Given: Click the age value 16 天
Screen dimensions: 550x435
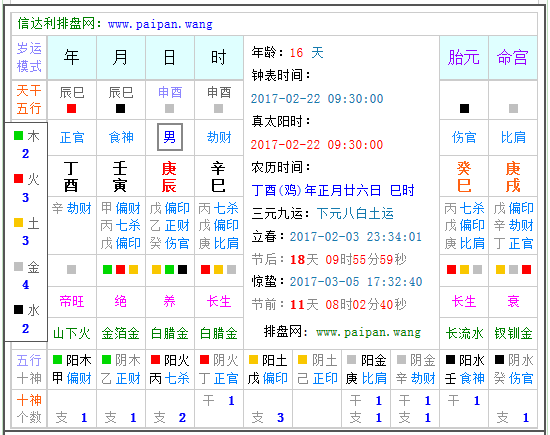Looking at the screenshot, I should [x=306, y=53].
